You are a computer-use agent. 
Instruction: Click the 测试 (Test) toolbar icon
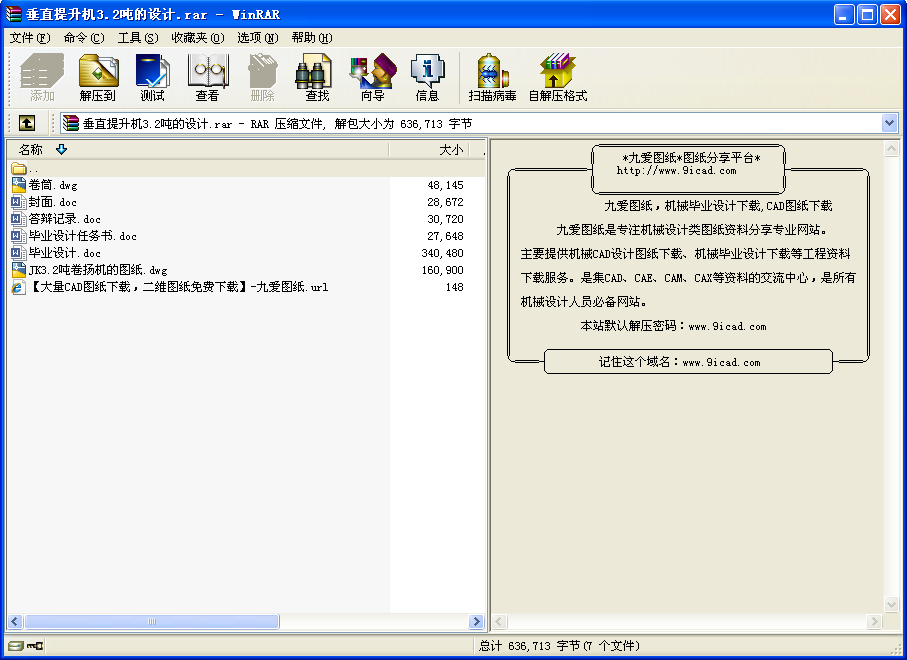pos(153,77)
